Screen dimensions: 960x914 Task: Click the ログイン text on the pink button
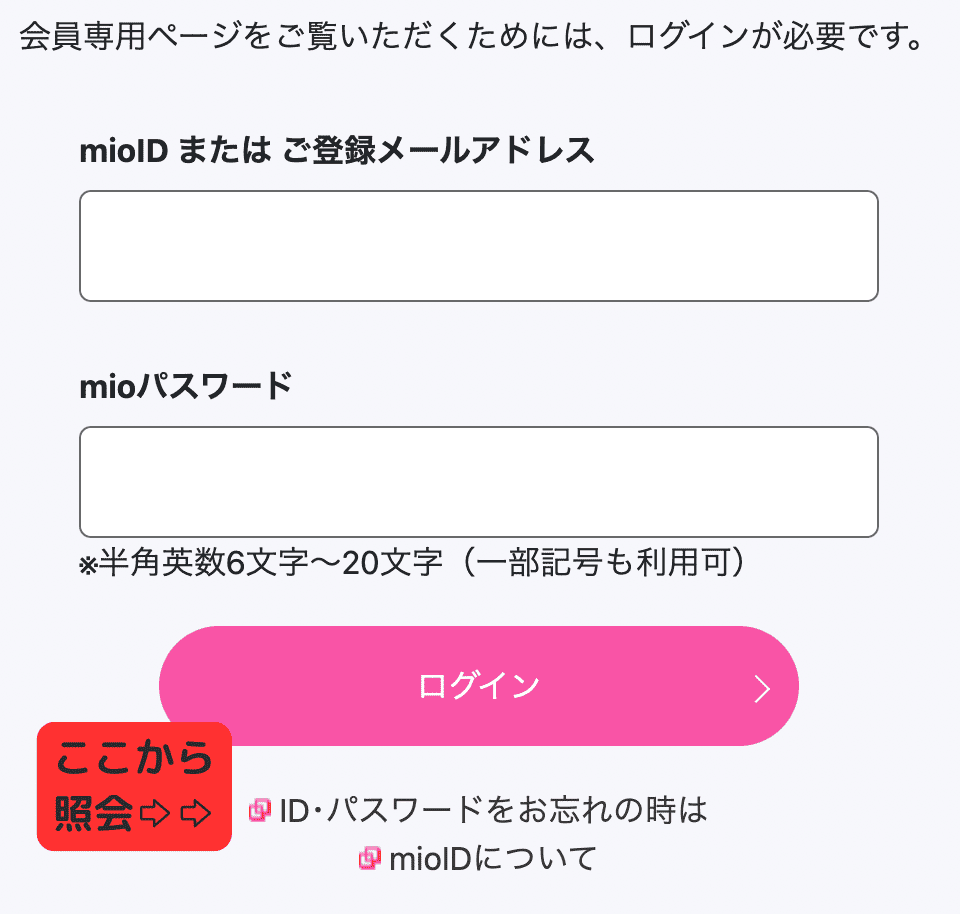[x=479, y=686]
